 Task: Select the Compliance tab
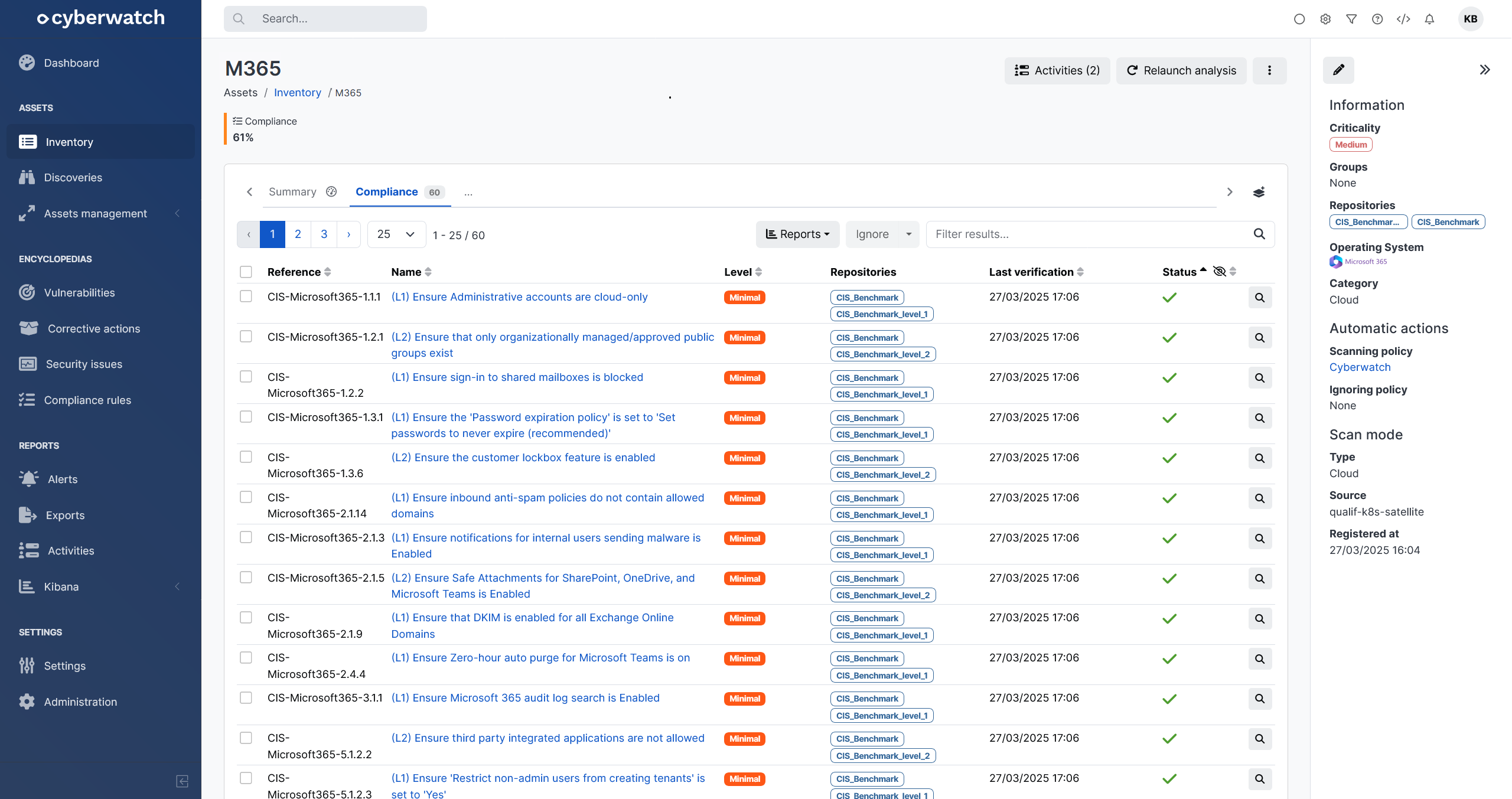400,191
